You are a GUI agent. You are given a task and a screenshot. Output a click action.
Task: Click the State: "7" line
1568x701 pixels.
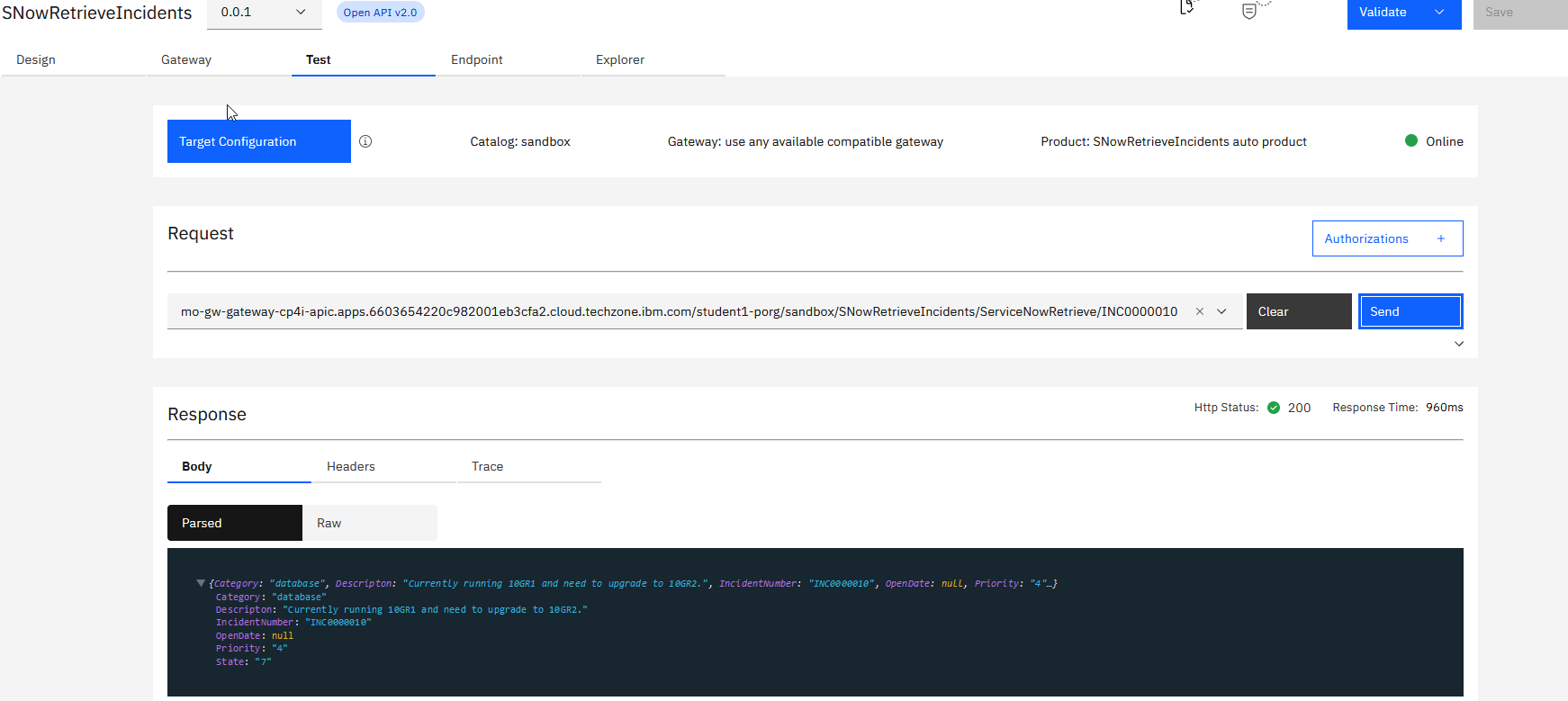243,661
